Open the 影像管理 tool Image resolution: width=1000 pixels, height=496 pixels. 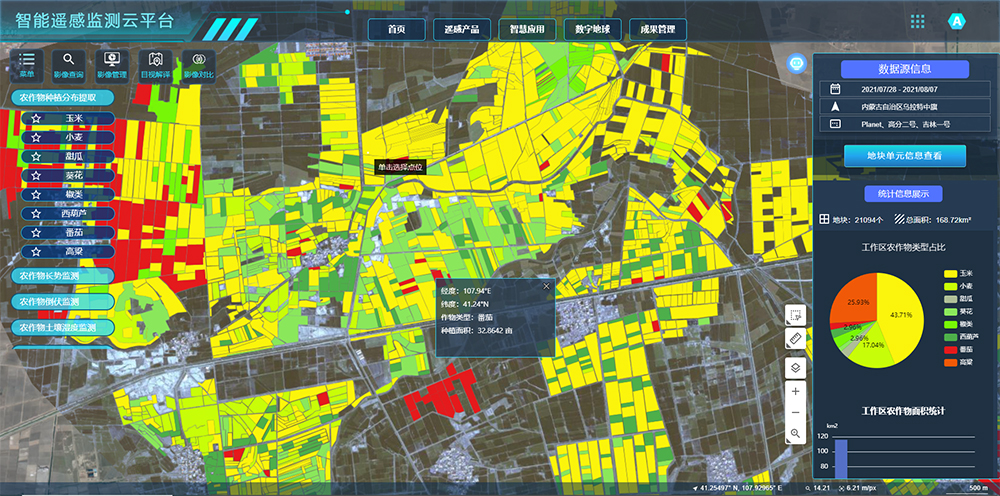point(111,62)
